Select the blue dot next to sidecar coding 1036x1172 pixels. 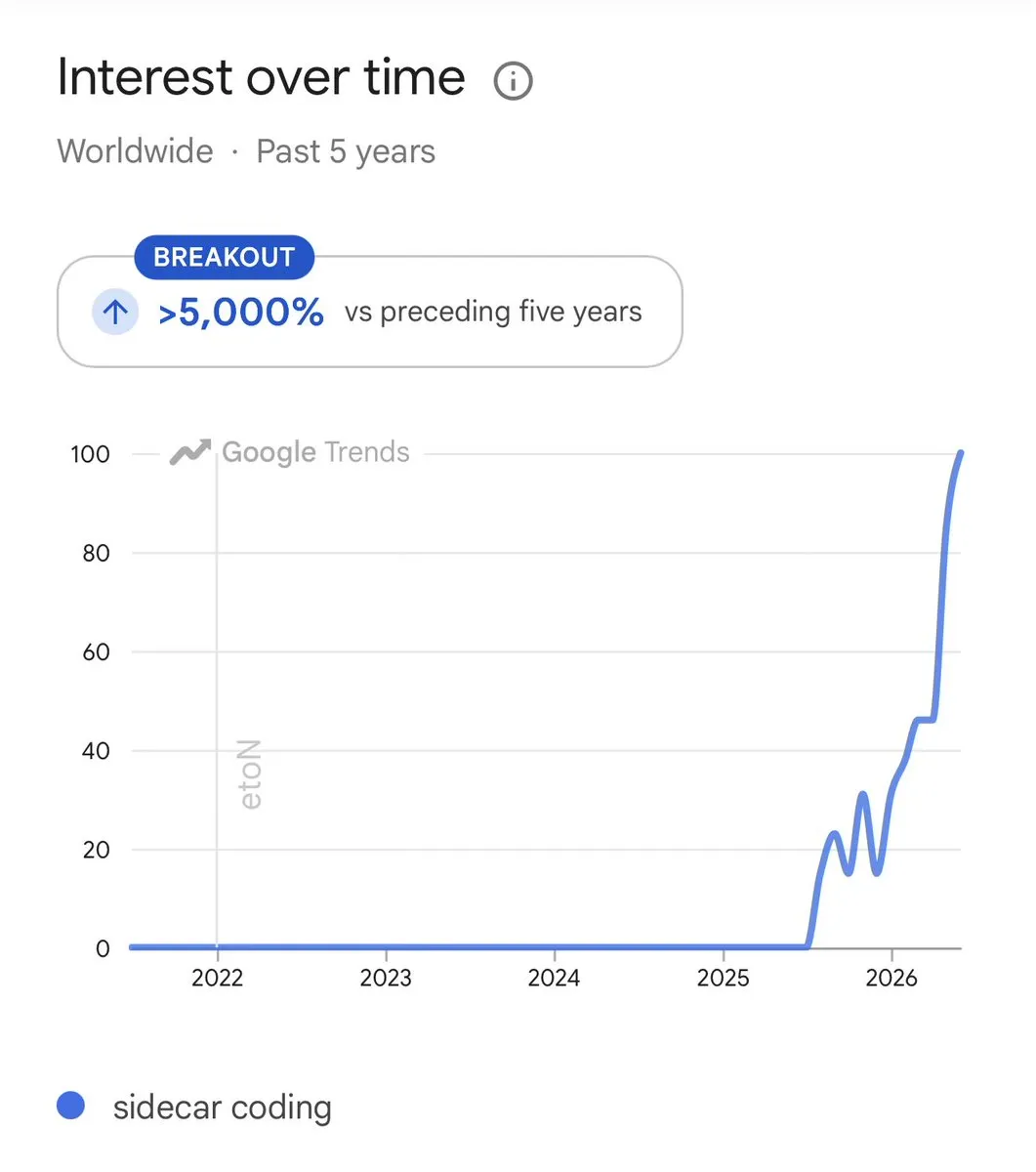[x=71, y=1106]
